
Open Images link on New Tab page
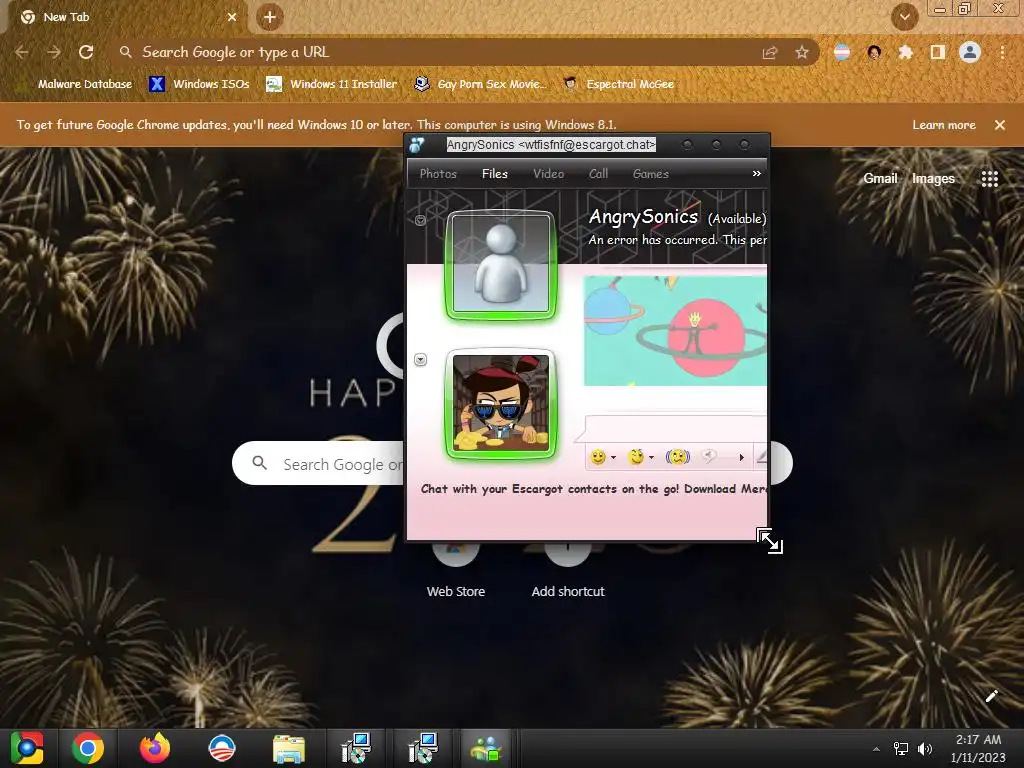[933, 178]
